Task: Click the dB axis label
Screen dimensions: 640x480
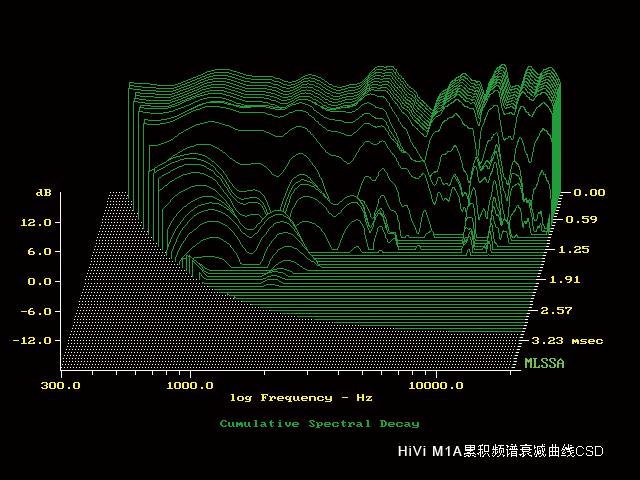Action: (x=44, y=191)
